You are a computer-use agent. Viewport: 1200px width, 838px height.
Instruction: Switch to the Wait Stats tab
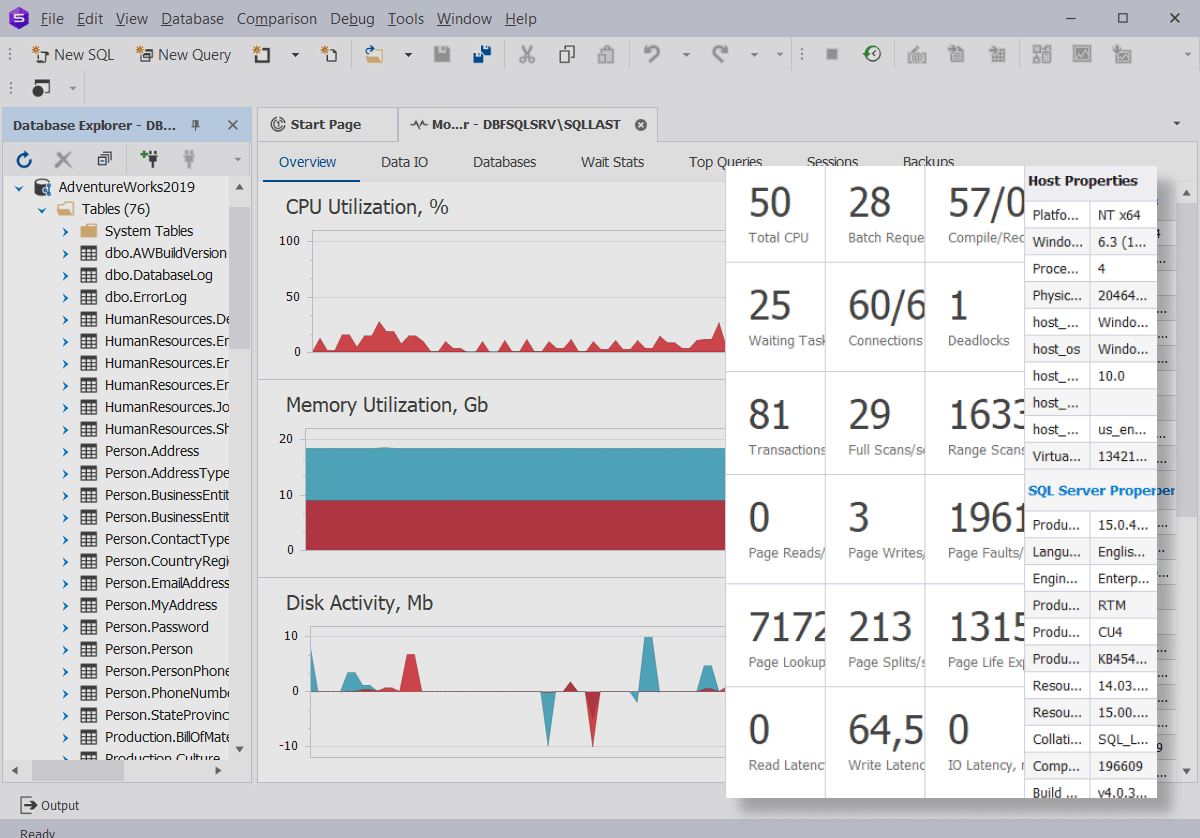pyautogui.click(x=611, y=161)
